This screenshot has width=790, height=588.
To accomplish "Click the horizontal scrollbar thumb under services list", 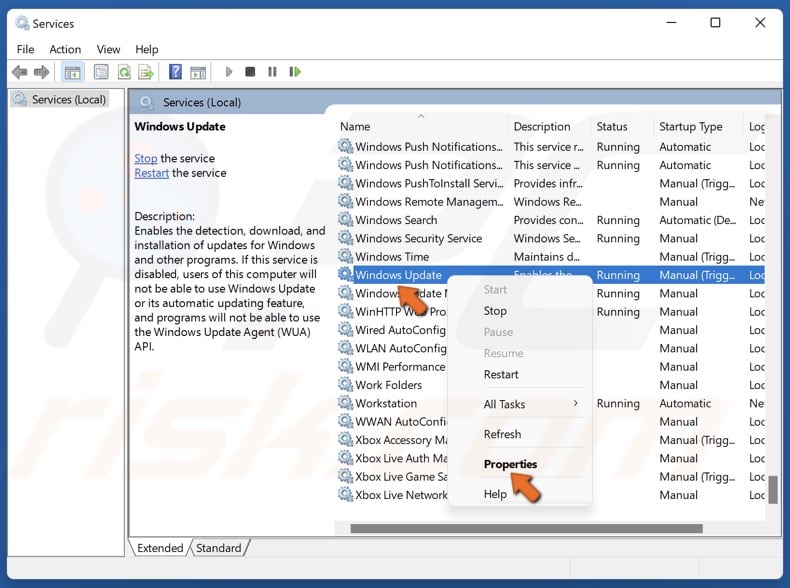I will click(x=526, y=528).
